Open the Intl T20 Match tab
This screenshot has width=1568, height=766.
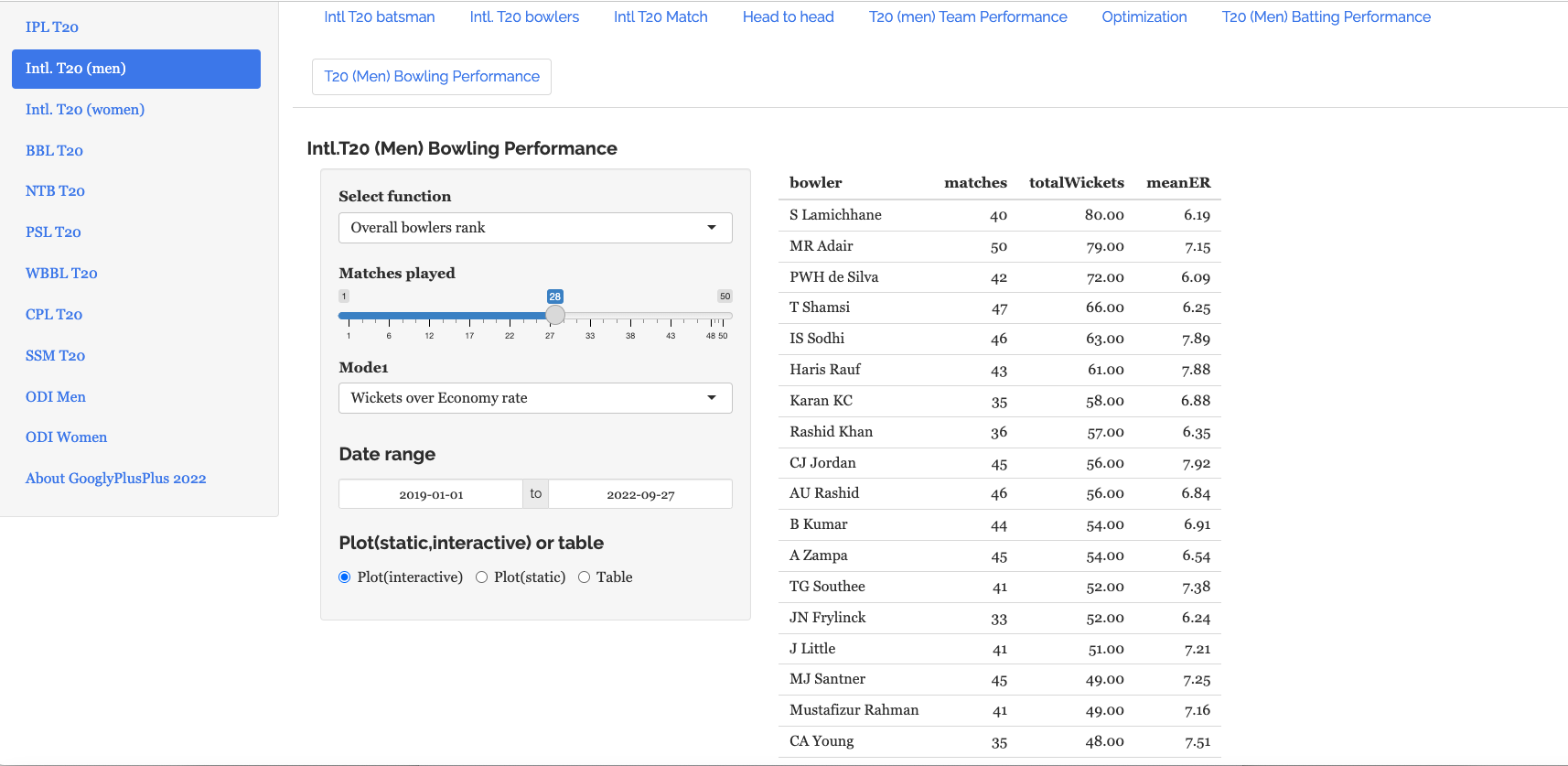pos(660,17)
